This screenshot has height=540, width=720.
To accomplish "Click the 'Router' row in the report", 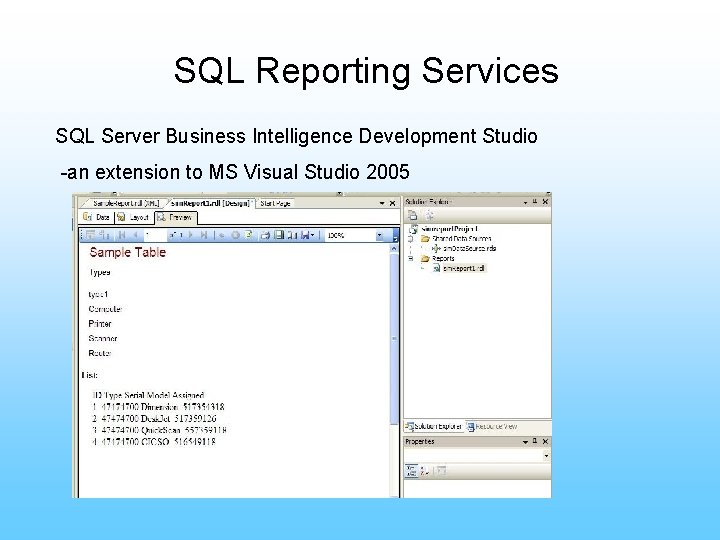I will tap(100, 353).
